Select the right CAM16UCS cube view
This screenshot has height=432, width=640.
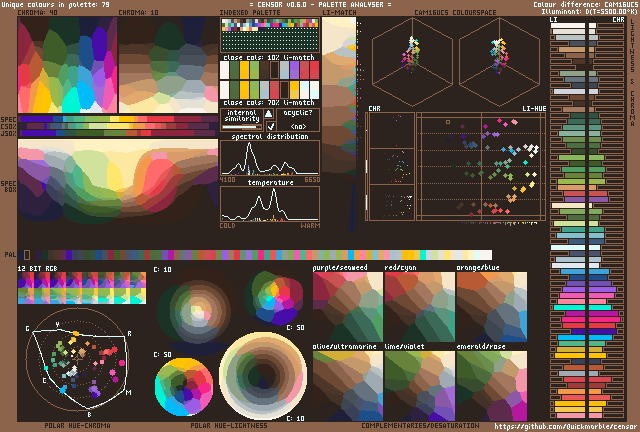(x=500, y=62)
